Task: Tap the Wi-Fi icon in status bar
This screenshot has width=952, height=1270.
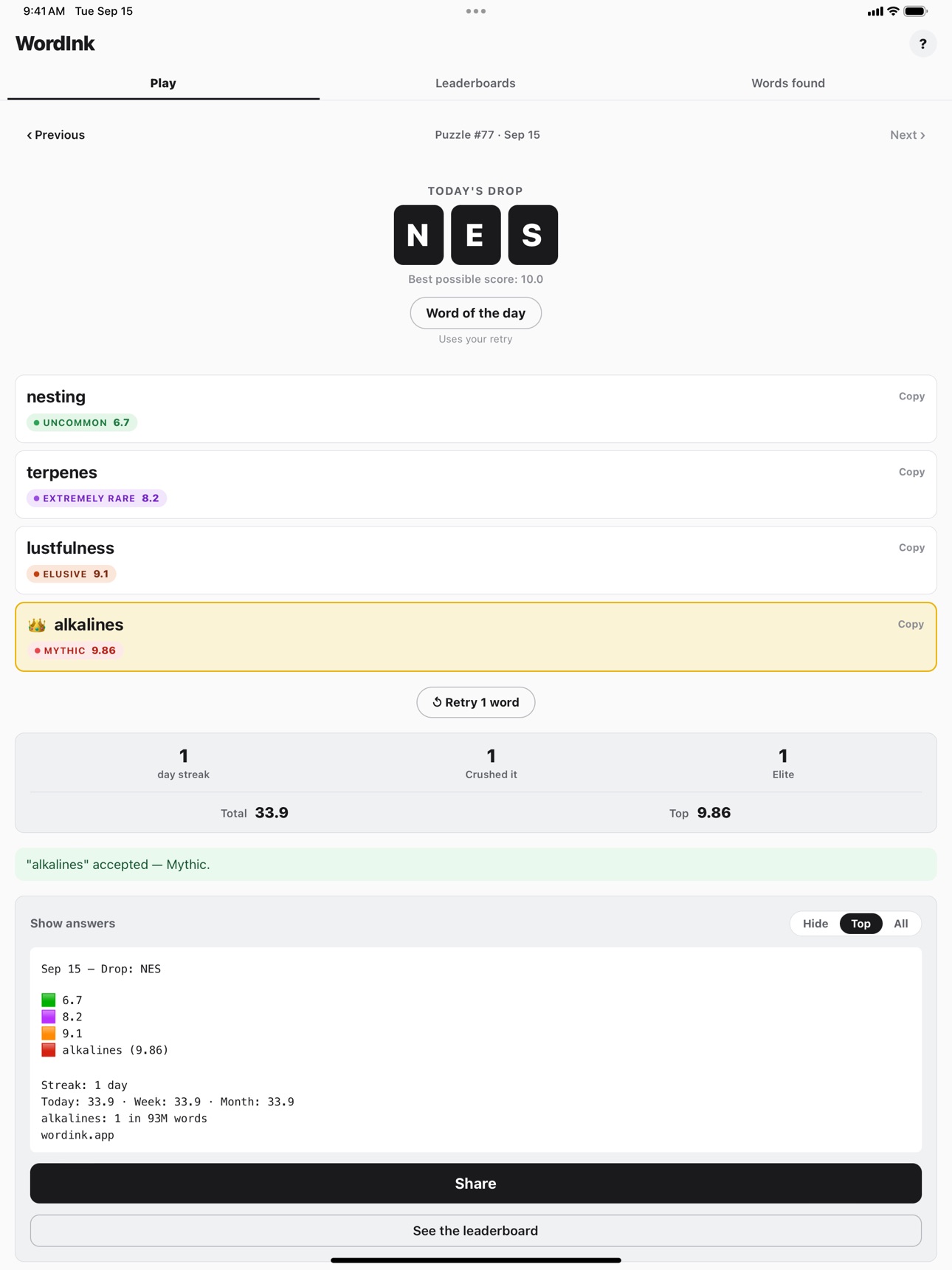Action: 893,11
